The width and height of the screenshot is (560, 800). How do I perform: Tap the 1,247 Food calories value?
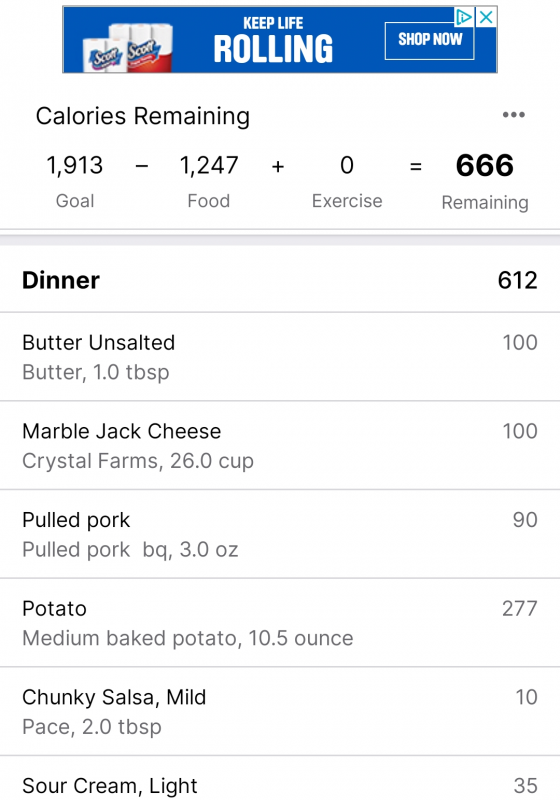pyautogui.click(x=209, y=165)
